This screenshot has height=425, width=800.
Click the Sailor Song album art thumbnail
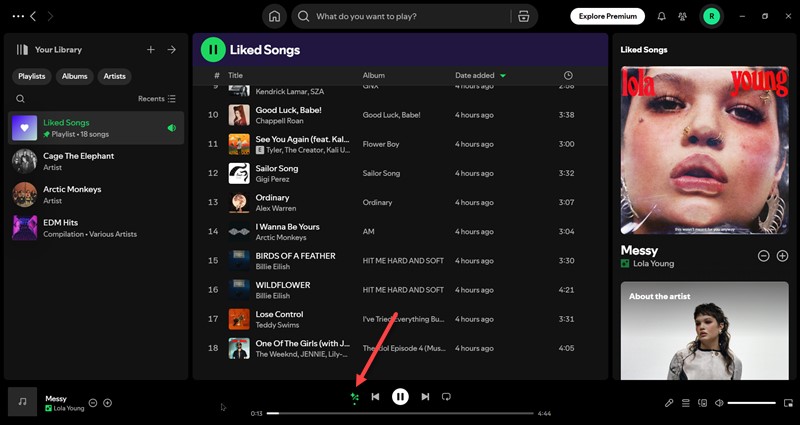click(239, 173)
